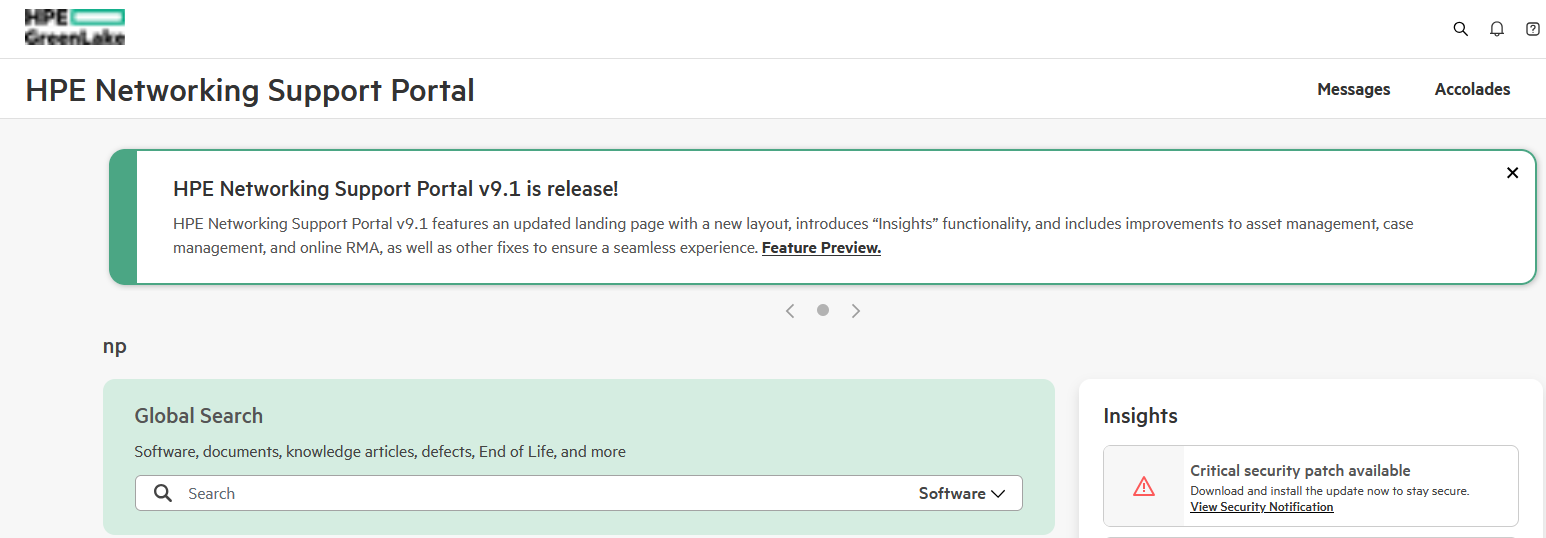The width and height of the screenshot is (1546, 538).
Task: Click the red warning triangle icon
Action: pos(1144,487)
